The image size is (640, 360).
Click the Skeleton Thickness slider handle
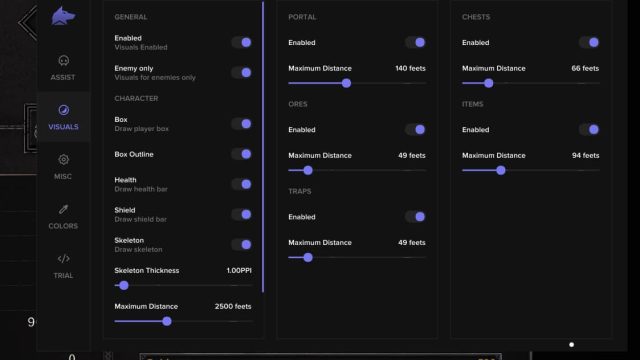click(124, 286)
